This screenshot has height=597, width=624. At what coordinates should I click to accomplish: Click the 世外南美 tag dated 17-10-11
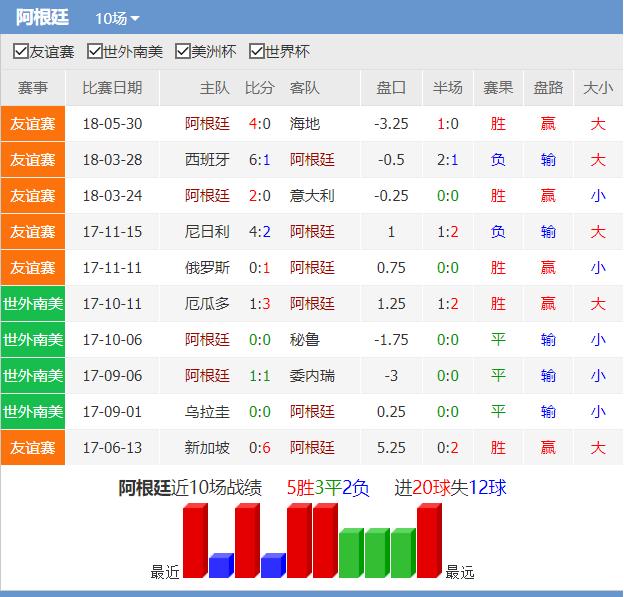click(33, 304)
